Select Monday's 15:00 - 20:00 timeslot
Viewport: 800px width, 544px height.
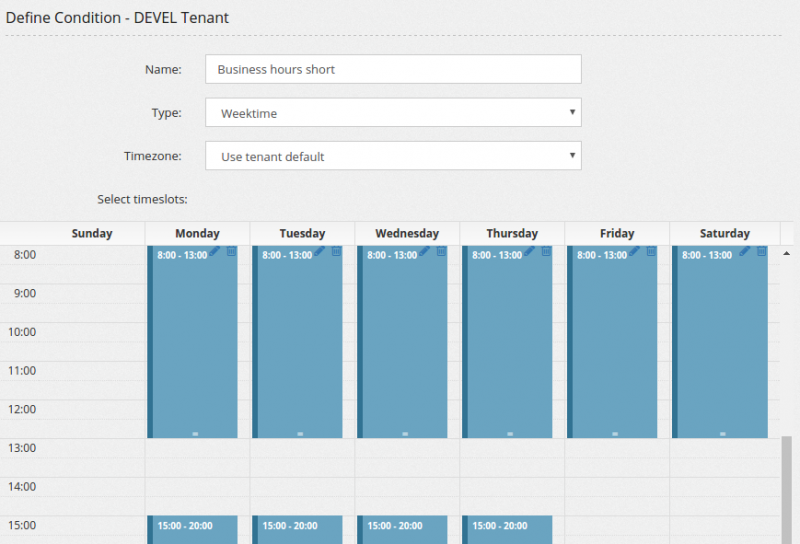[195, 530]
